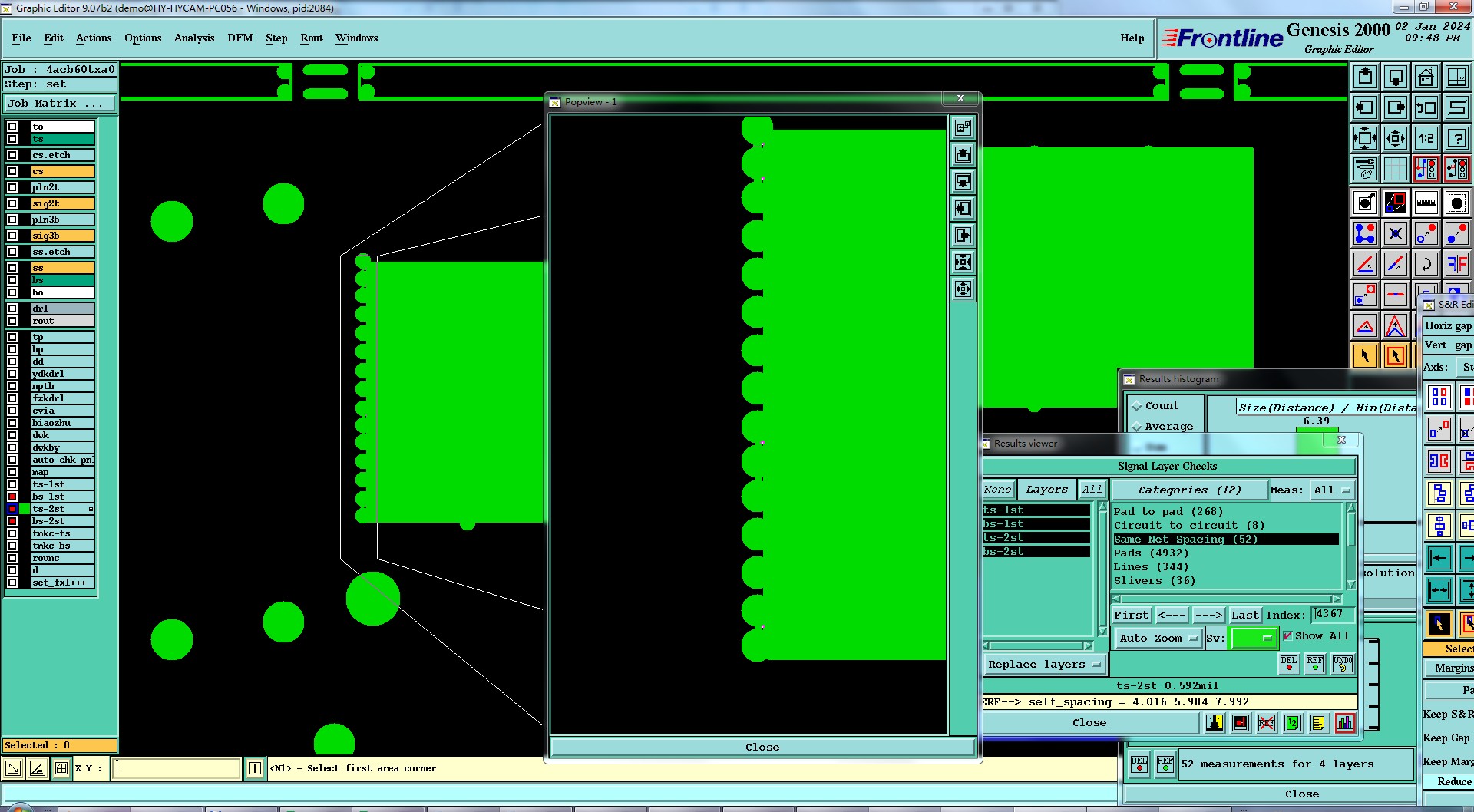Viewport: 1474px width, 812px height.
Task: Click the home view icon
Action: coord(1426,77)
